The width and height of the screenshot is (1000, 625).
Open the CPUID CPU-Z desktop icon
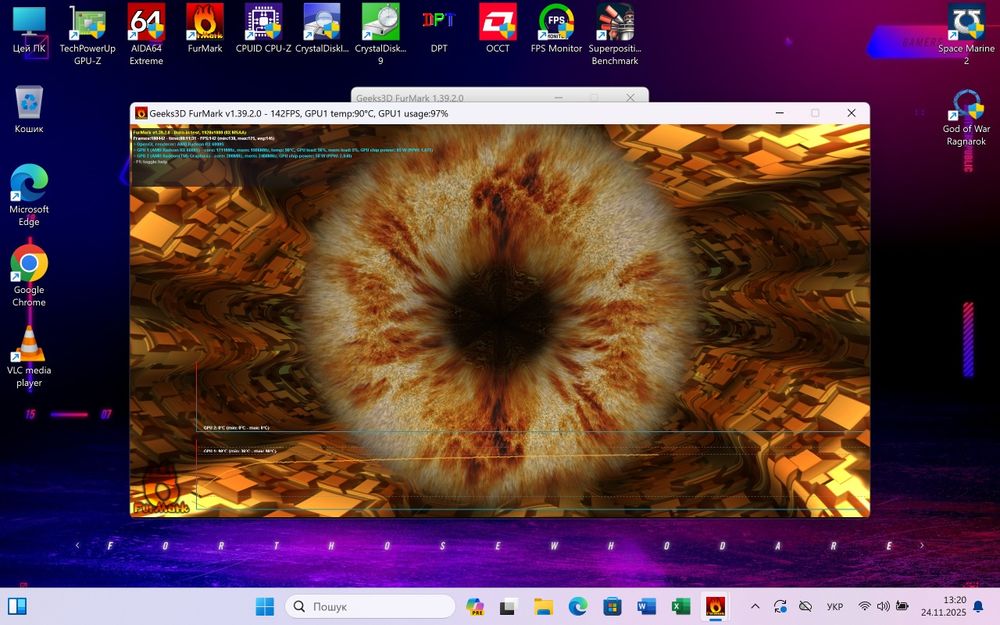(x=263, y=22)
